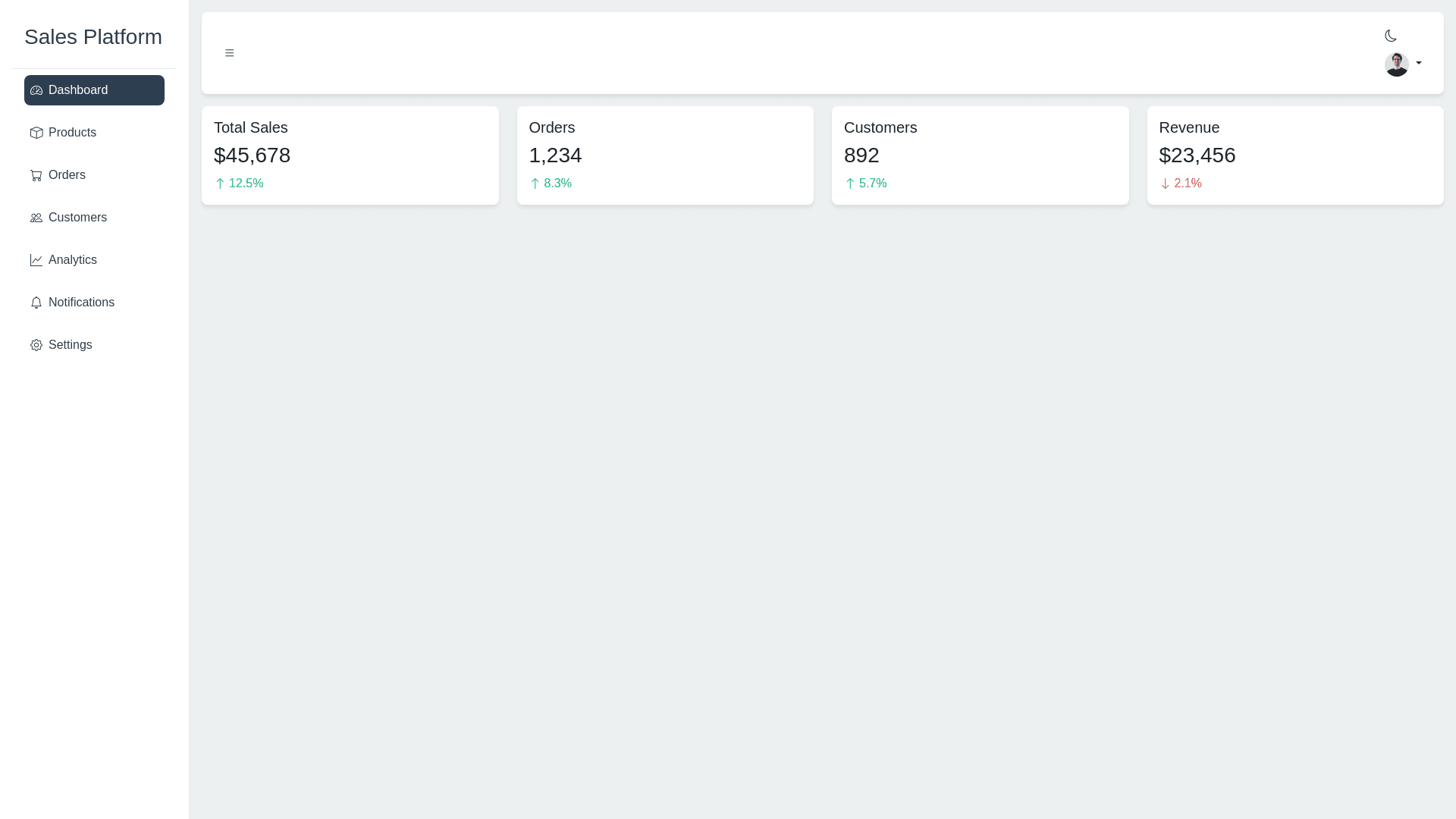Toggle dark mode with moon icon
The height and width of the screenshot is (819, 1456).
click(x=1390, y=36)
